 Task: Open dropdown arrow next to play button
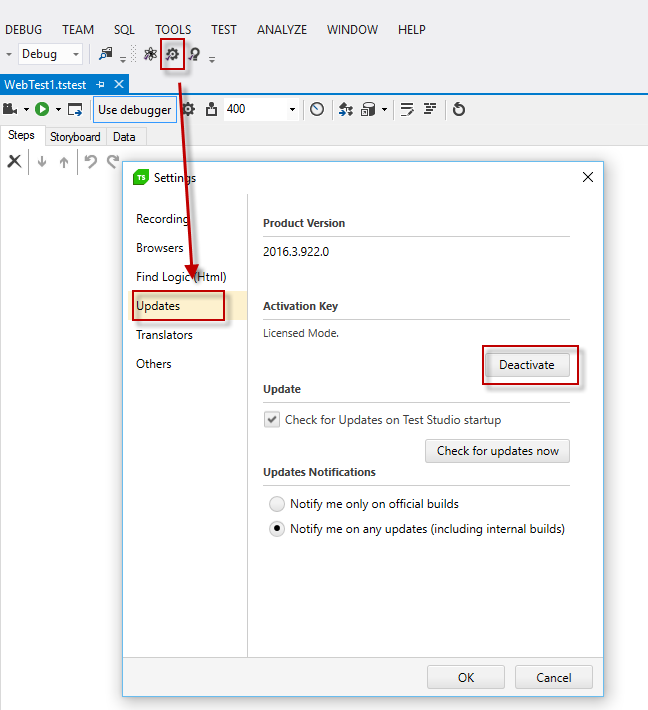[58, 110]
